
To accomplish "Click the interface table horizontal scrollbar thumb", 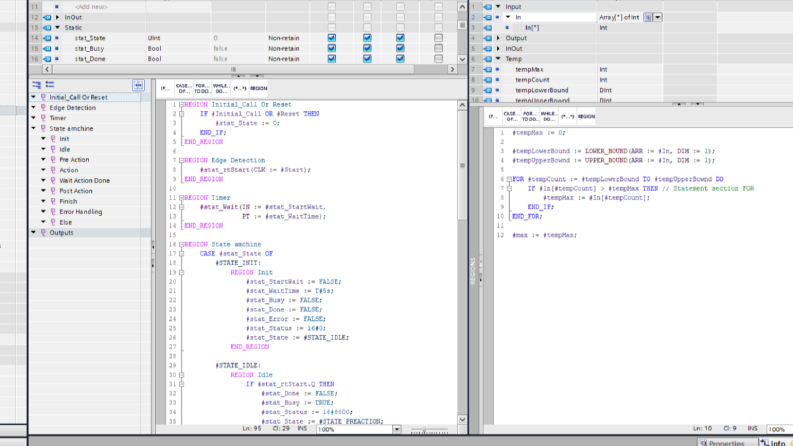I will click(x=233, y=69).
